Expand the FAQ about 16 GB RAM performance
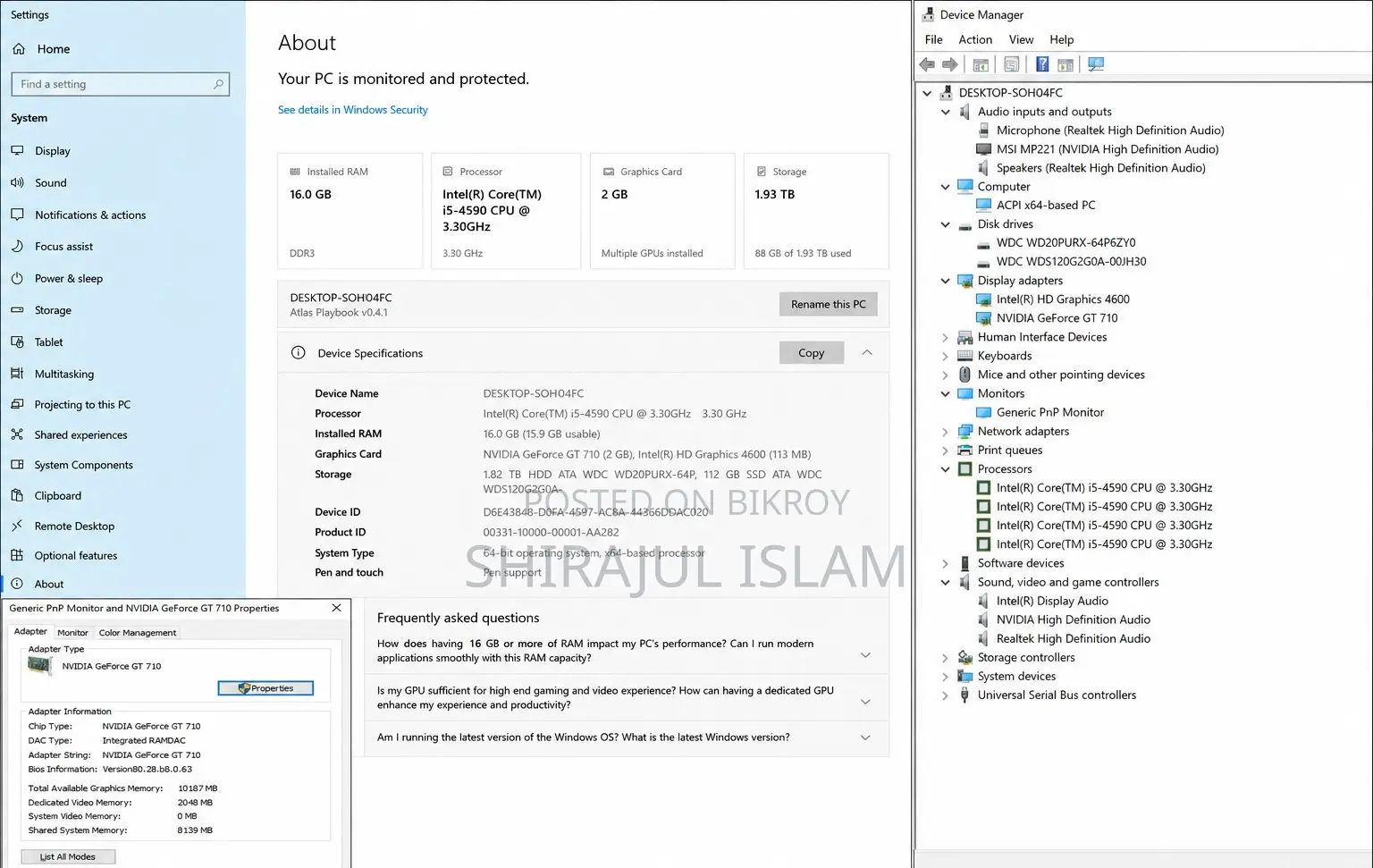This screenshot has width=1373, height=868. click(865, 655)
